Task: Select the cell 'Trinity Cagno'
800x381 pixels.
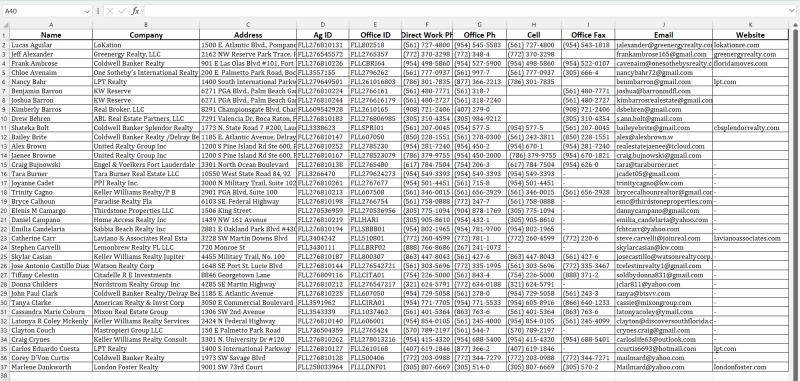Action: point(51,192)
